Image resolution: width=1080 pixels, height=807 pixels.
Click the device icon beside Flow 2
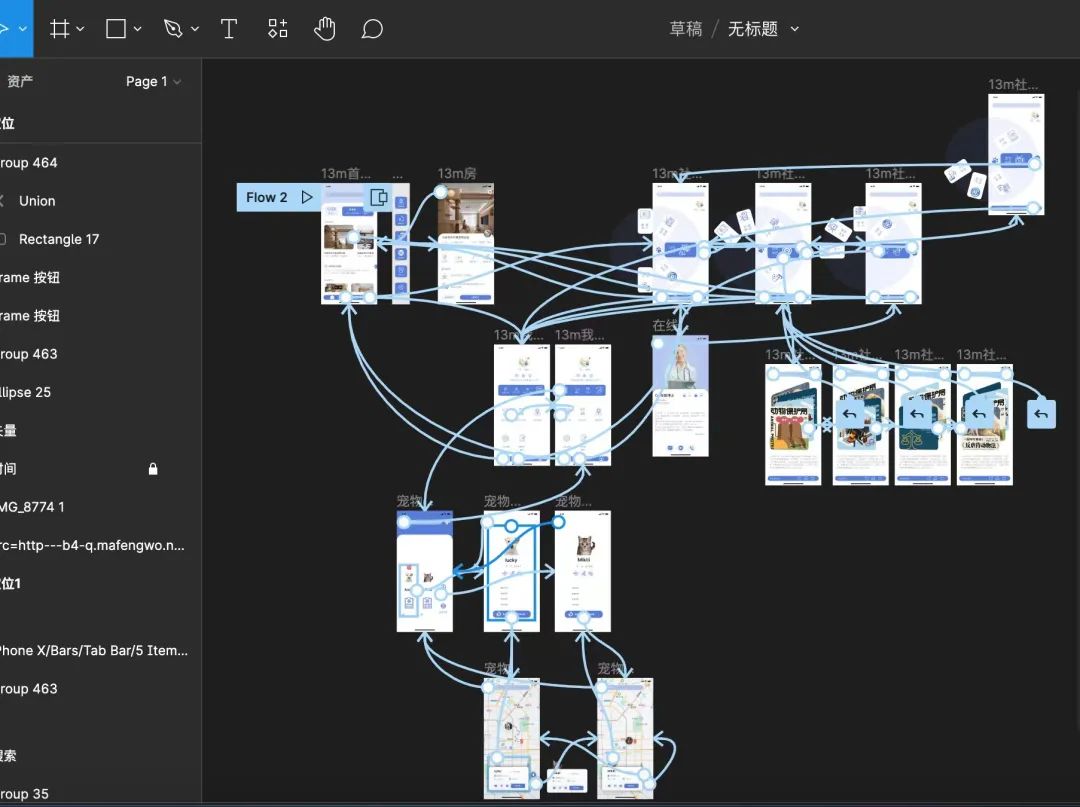point(379,197)
